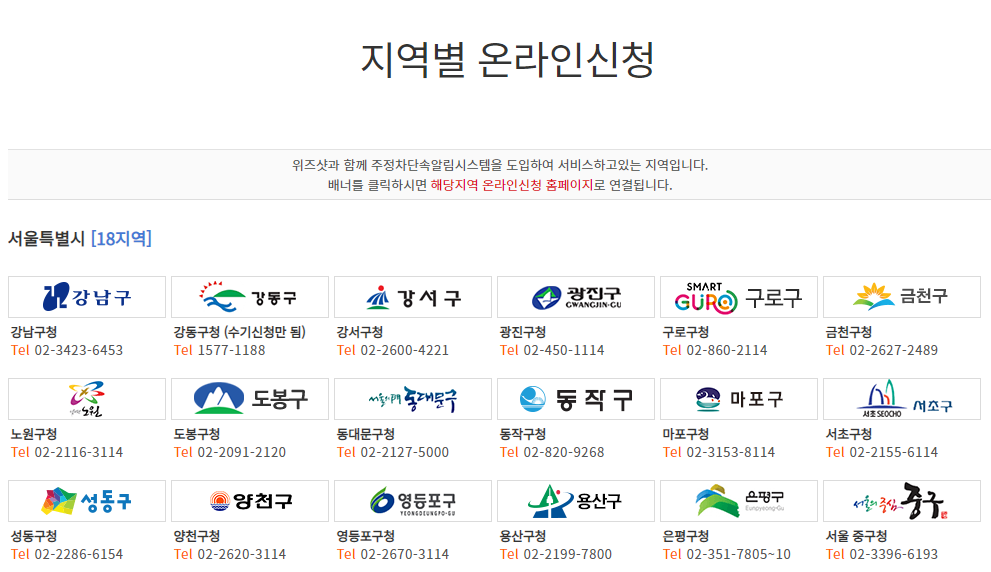Click phone number 02-2155-6114
Image resolution: width=991 pixels, height=572 pixels.
894,453
